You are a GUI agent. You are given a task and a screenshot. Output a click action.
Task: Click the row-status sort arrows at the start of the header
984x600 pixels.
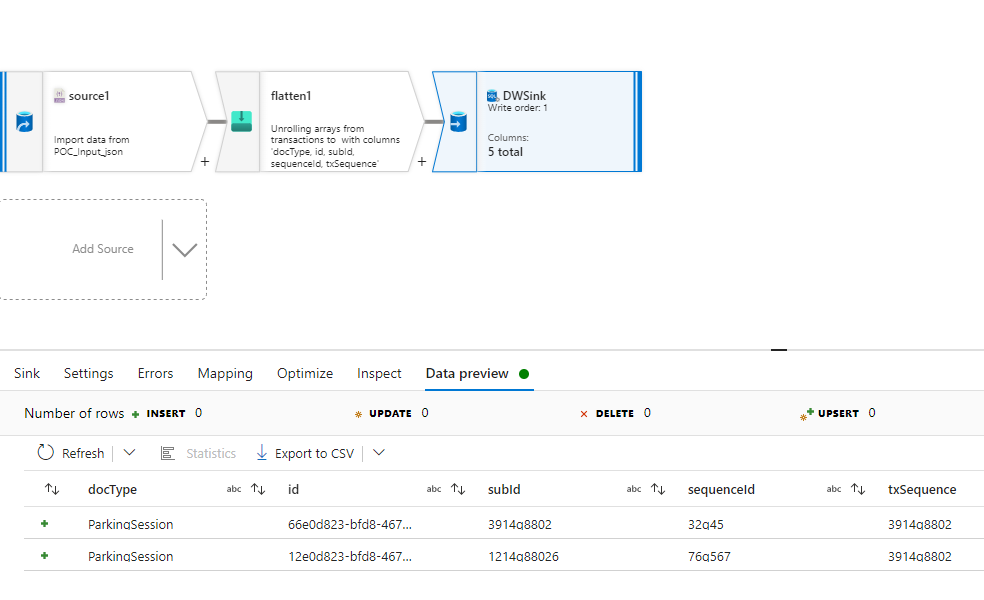(x=52, y=489)
